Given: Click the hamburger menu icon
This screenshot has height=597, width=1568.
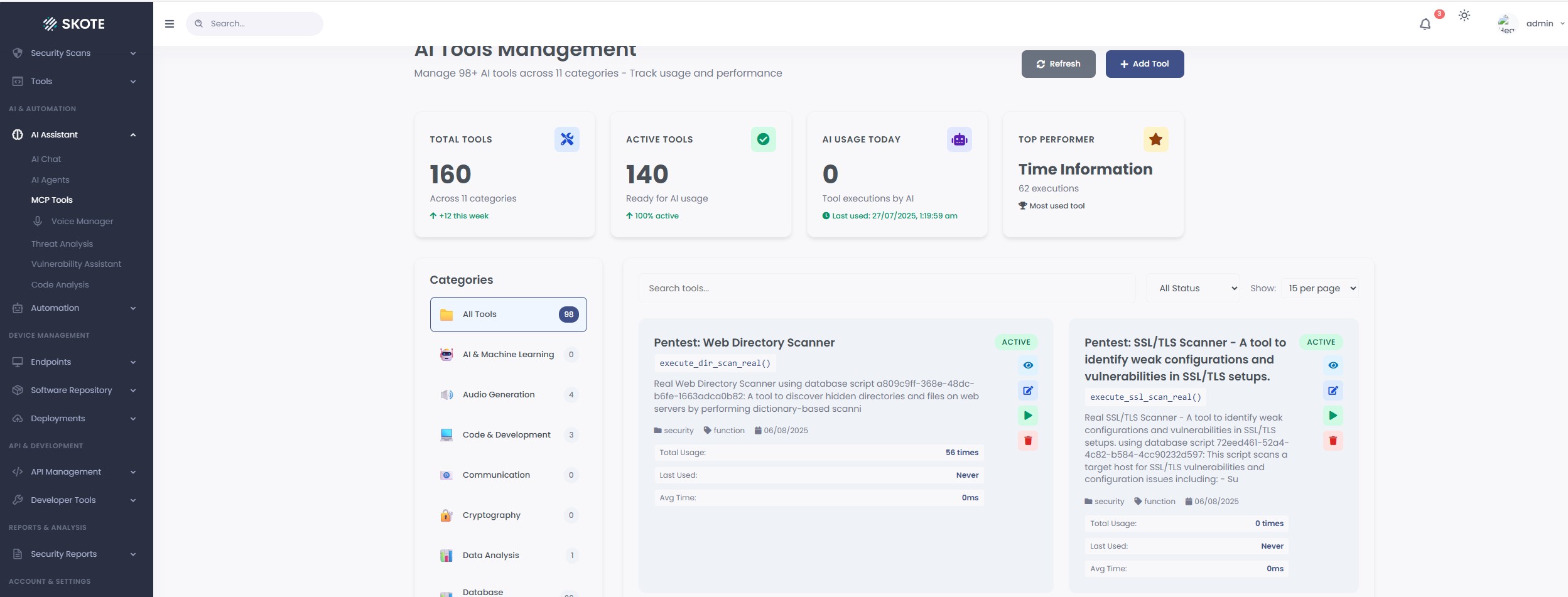Looking at the screenshot, I should click(x=170, y=24).
